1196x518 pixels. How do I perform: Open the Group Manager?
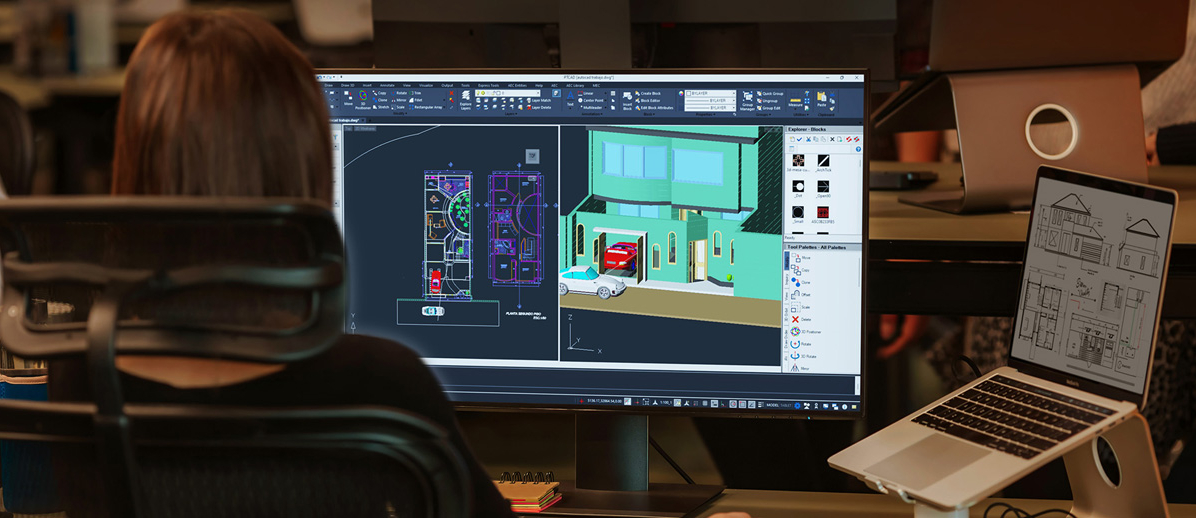tap(747, 101)
